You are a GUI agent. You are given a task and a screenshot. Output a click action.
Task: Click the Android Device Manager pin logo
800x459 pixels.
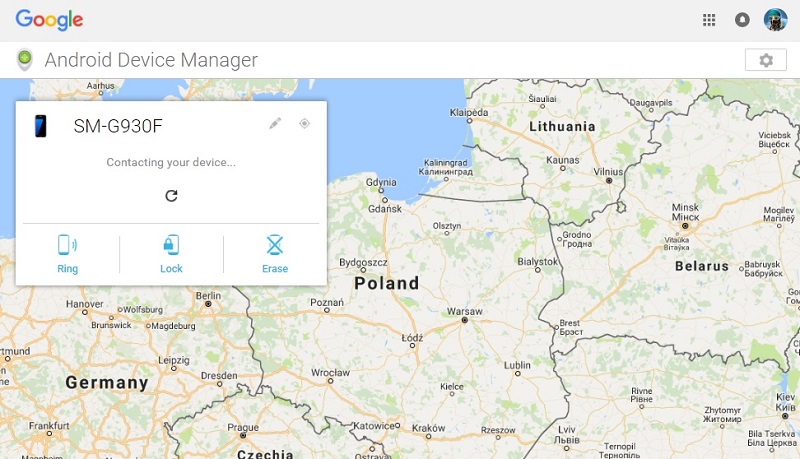(24, 60)
